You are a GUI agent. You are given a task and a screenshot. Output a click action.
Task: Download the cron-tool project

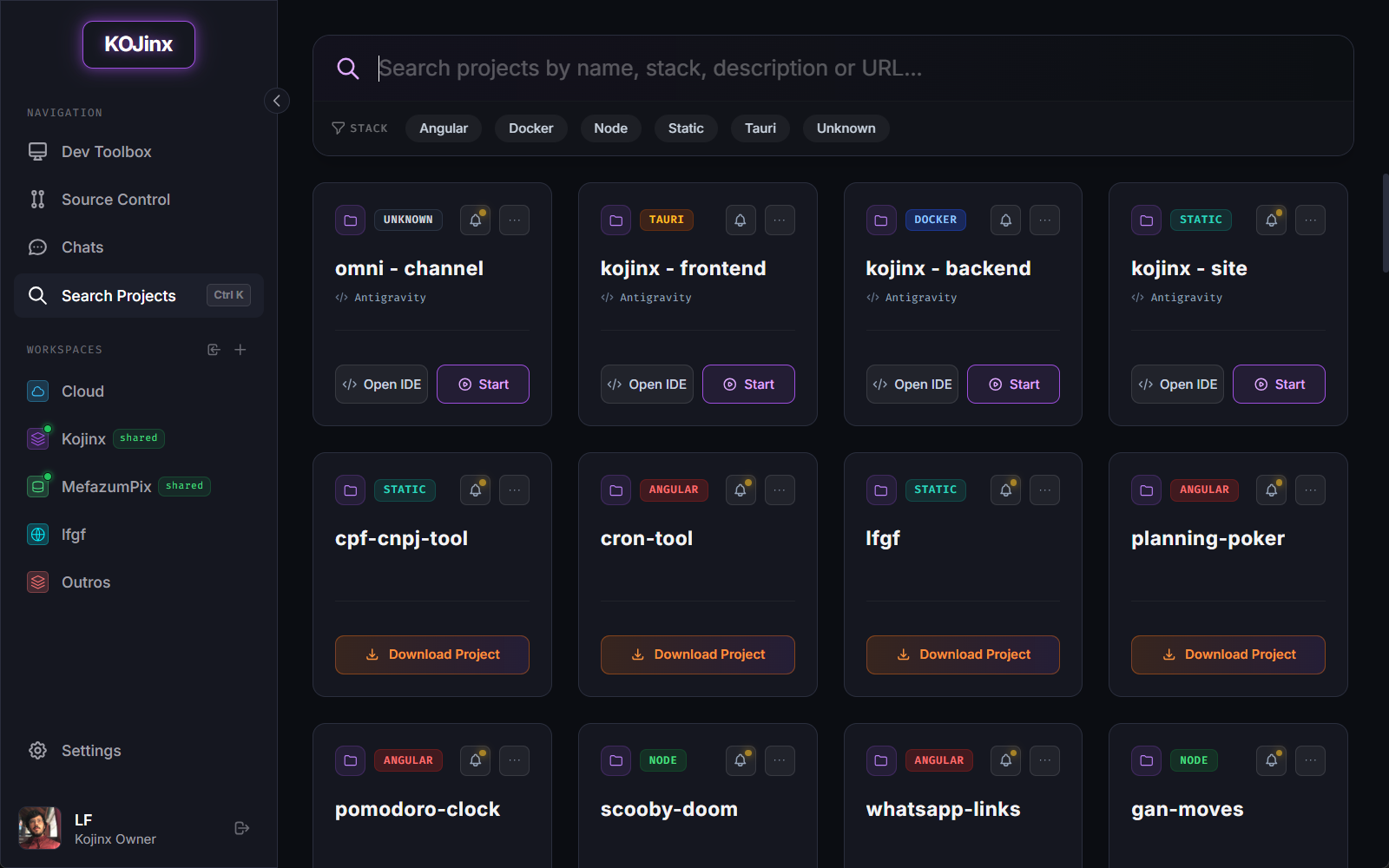point(698,654)
